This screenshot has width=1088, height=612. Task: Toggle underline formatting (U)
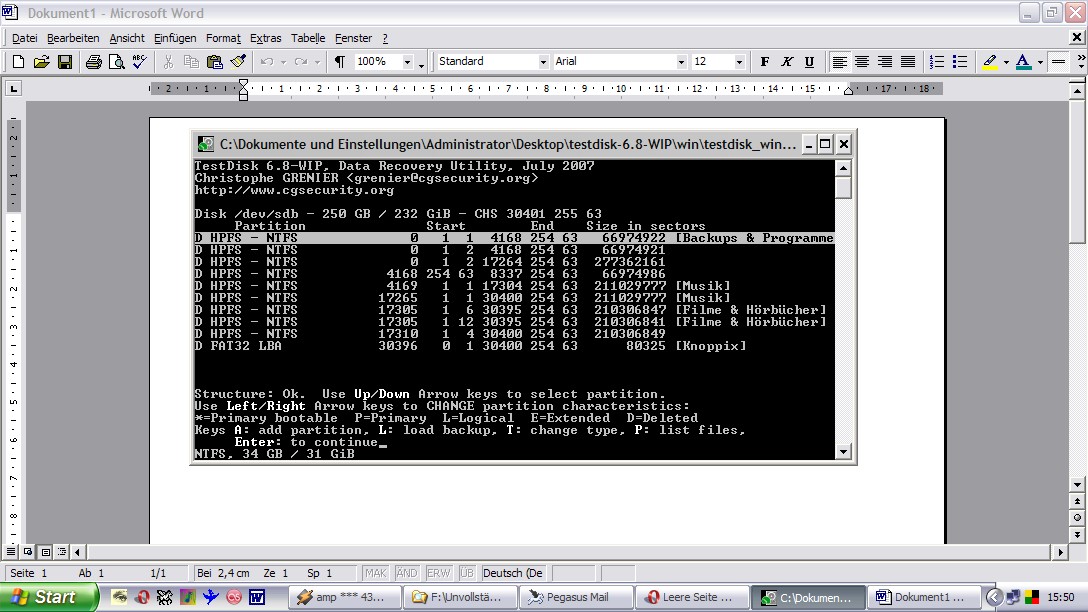click(x=809, y=62)
